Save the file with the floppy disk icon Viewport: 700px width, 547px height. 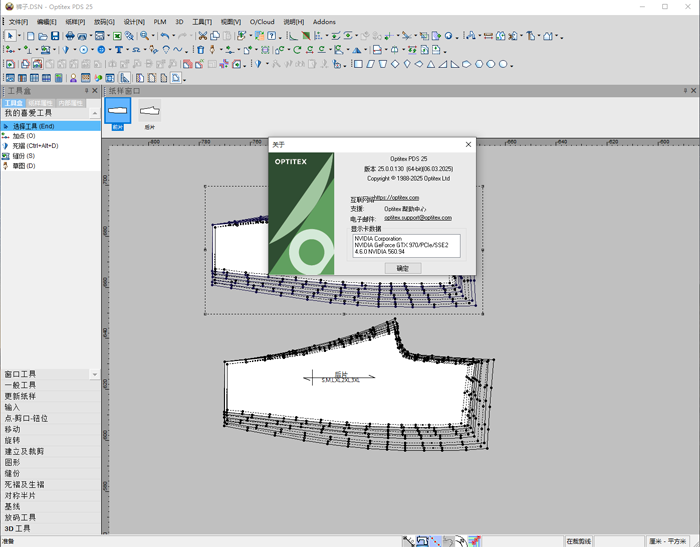coord(55,36)
